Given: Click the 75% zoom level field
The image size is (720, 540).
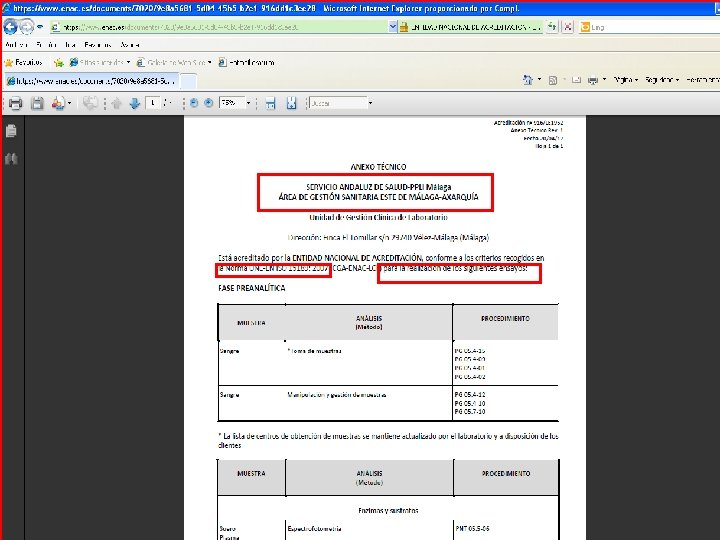Looking at the screenshot, I should click(231, 103).
